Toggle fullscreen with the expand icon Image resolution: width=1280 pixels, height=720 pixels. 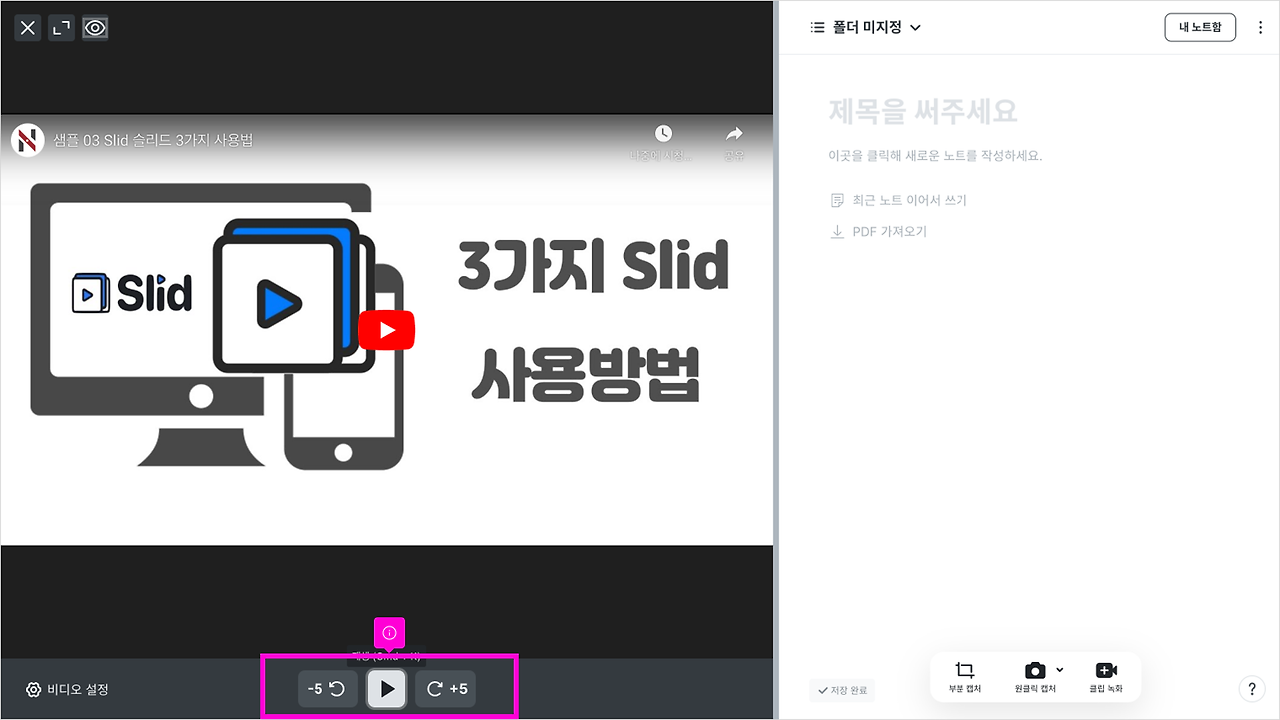(61, 27)
